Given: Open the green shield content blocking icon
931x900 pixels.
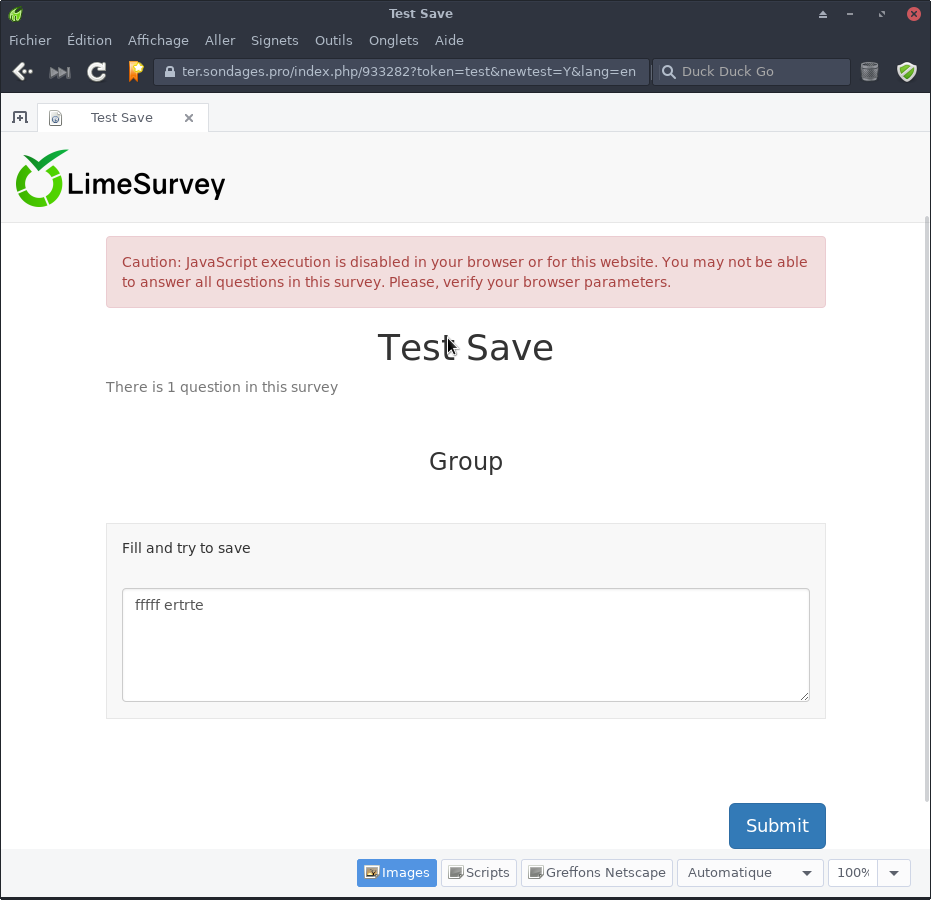Looking at the screenshot, I should (x=906, y=72).
